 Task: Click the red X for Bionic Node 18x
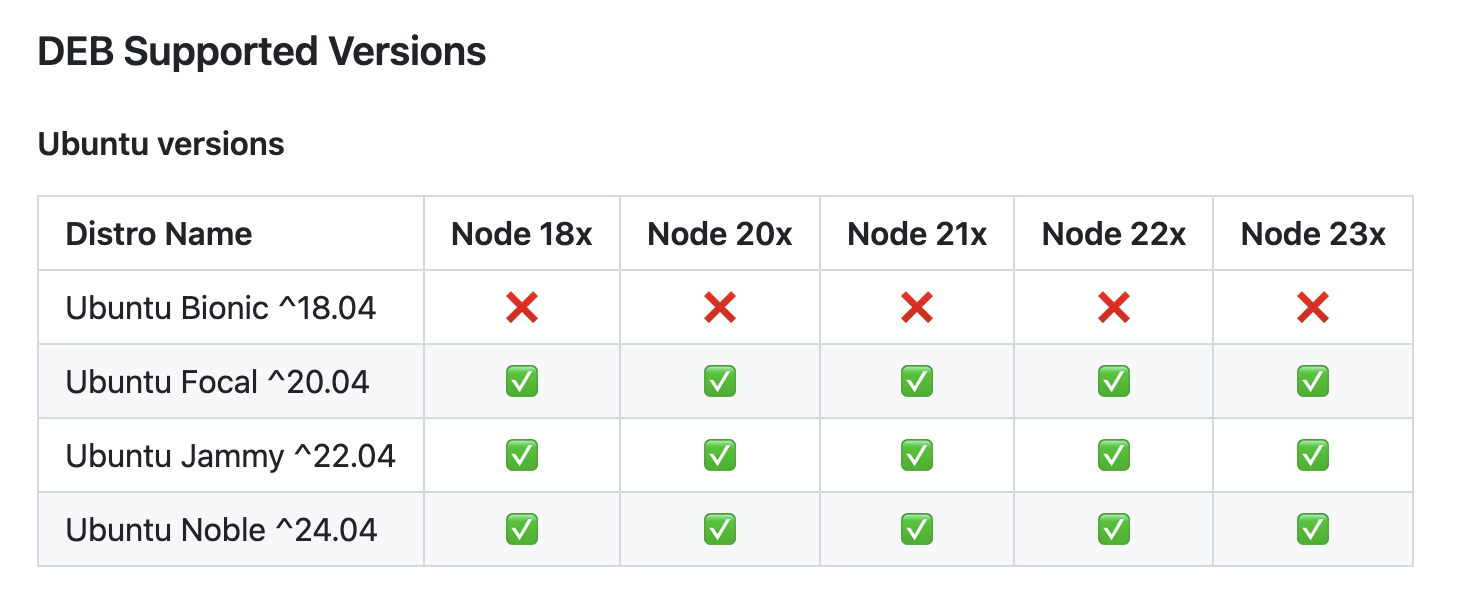click(522, 308)
